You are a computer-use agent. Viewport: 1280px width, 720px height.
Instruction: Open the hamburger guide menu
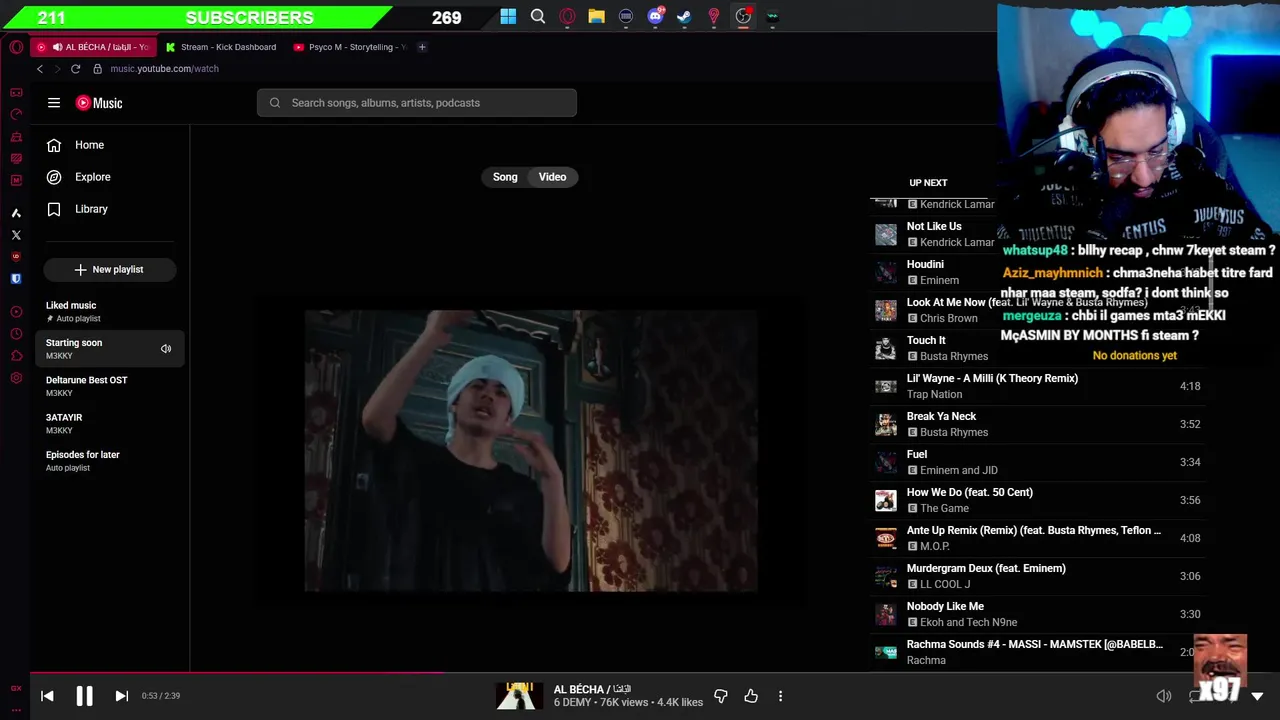tap(54, 103)
